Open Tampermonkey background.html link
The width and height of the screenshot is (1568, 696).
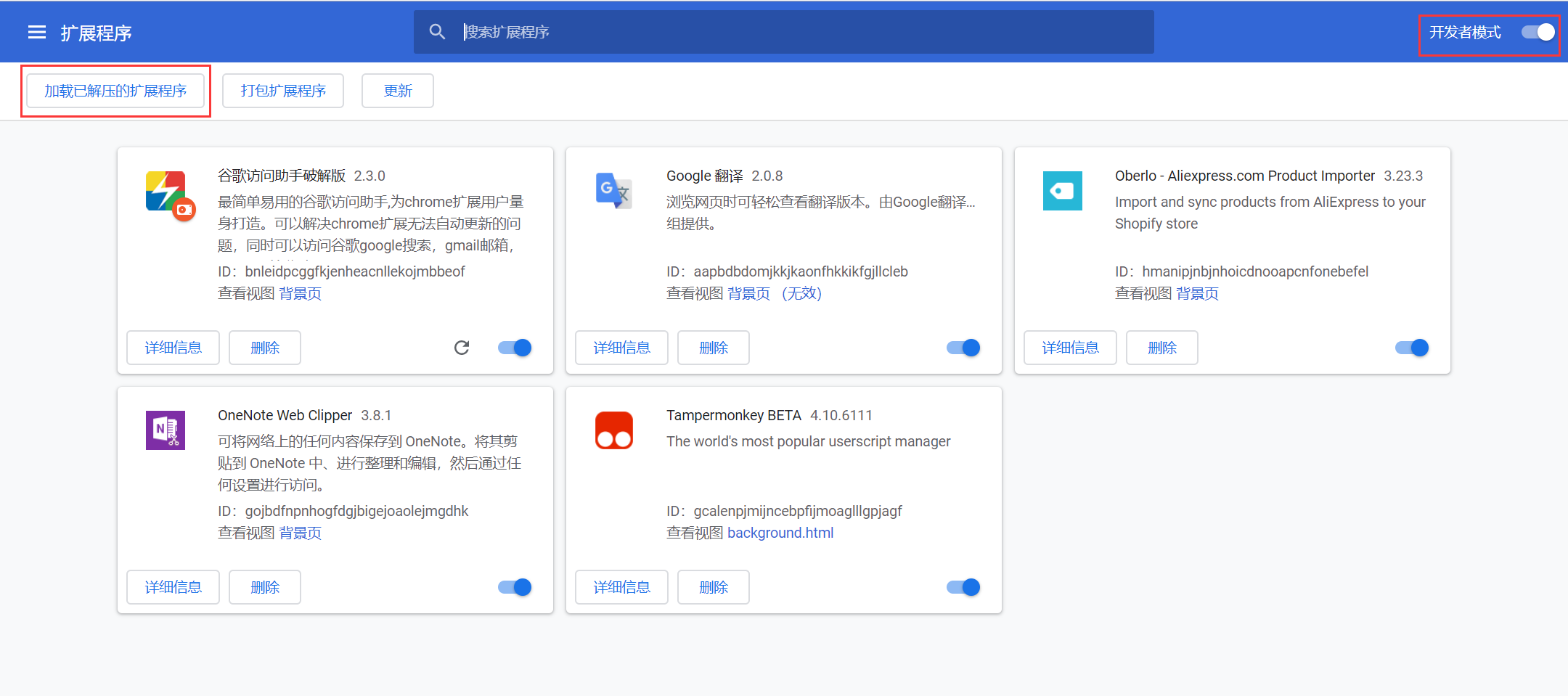coord(780,533)
